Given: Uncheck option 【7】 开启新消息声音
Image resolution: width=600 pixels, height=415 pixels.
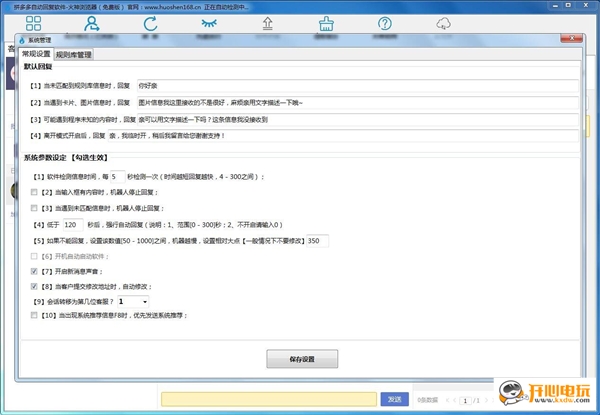Looking at the screenshot, I should pyautogui.click(x=34, y=271).
